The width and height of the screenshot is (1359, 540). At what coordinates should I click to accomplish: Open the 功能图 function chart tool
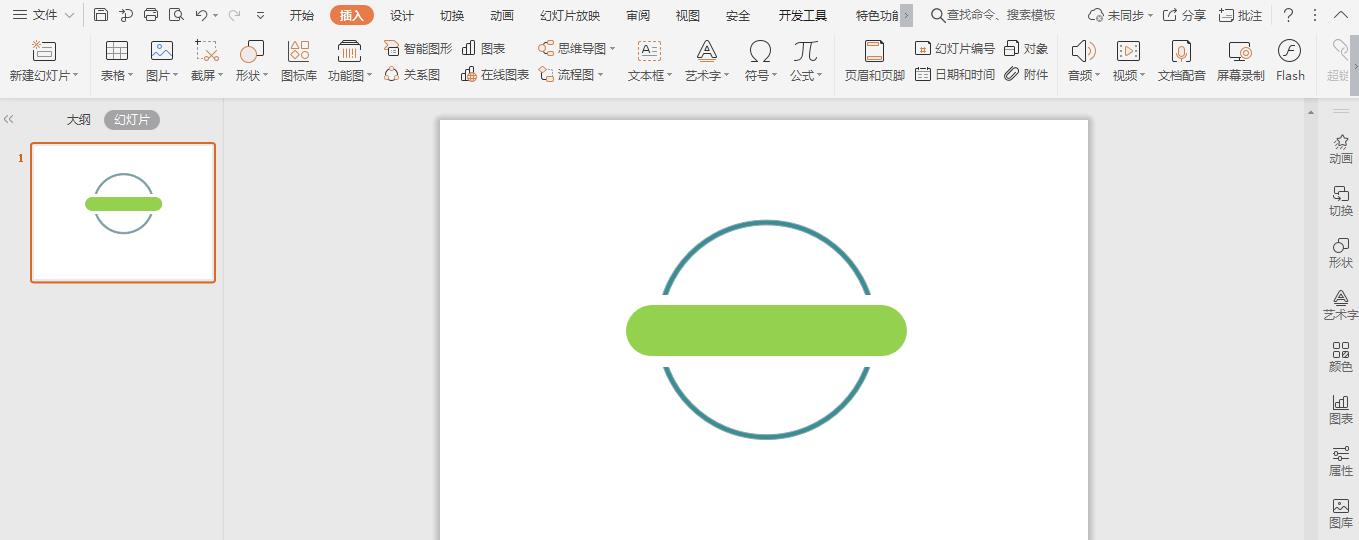coord(349,61)
